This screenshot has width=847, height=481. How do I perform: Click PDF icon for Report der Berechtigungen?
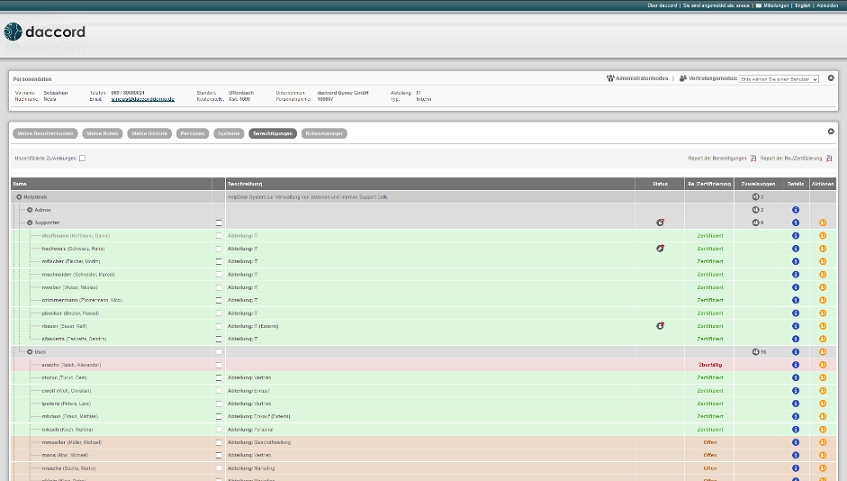click(x=753, y=158)
